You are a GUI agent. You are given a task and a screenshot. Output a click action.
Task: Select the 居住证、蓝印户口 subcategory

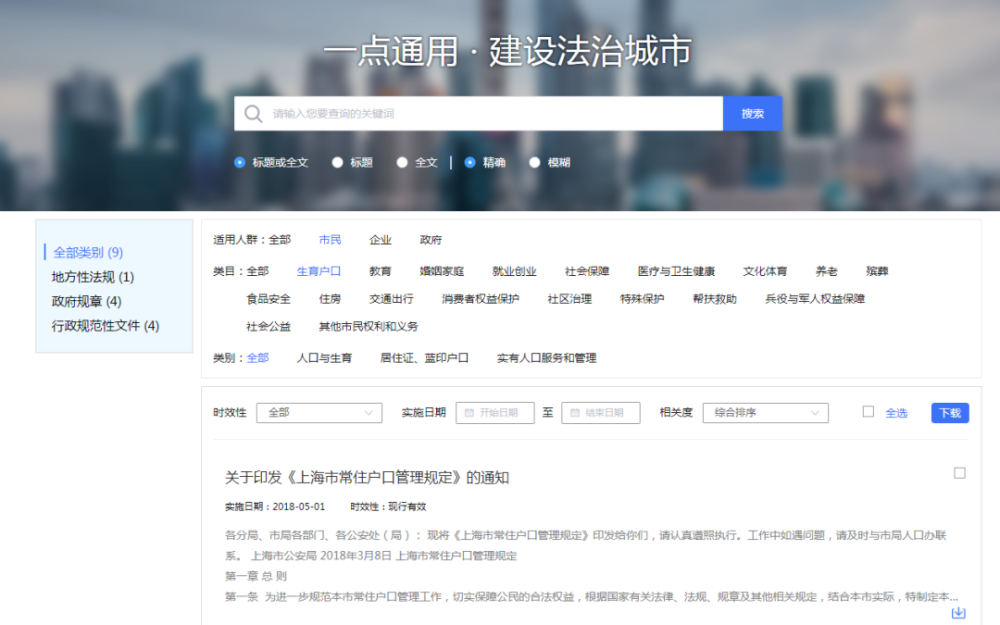pyautogui.click(x=424, y=358)
